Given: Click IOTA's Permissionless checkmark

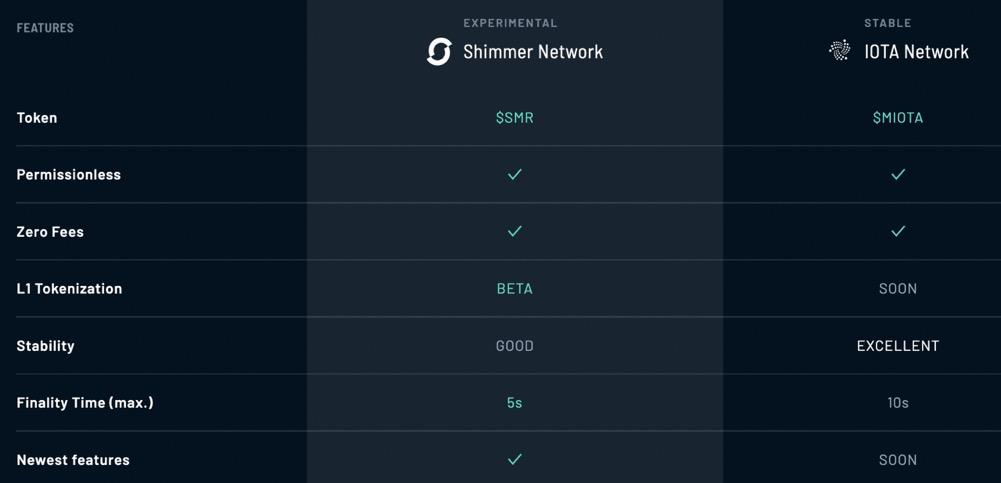Looking at the screenshot, I should [x=898, y=175].
